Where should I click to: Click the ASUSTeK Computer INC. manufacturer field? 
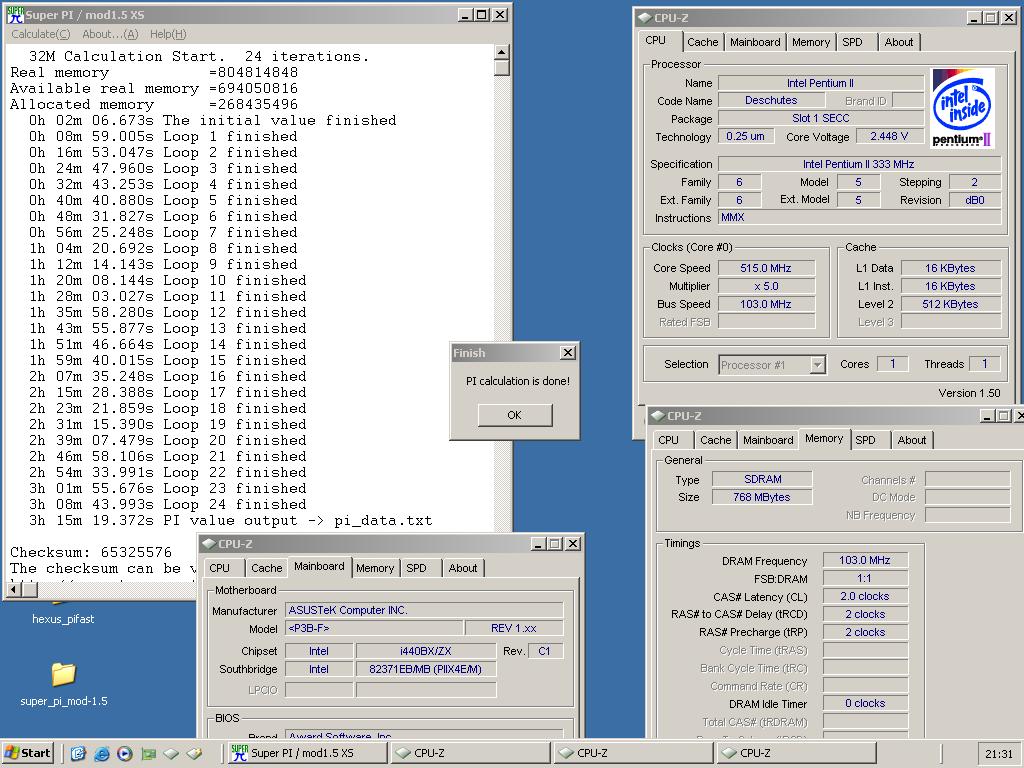point(424,610)
